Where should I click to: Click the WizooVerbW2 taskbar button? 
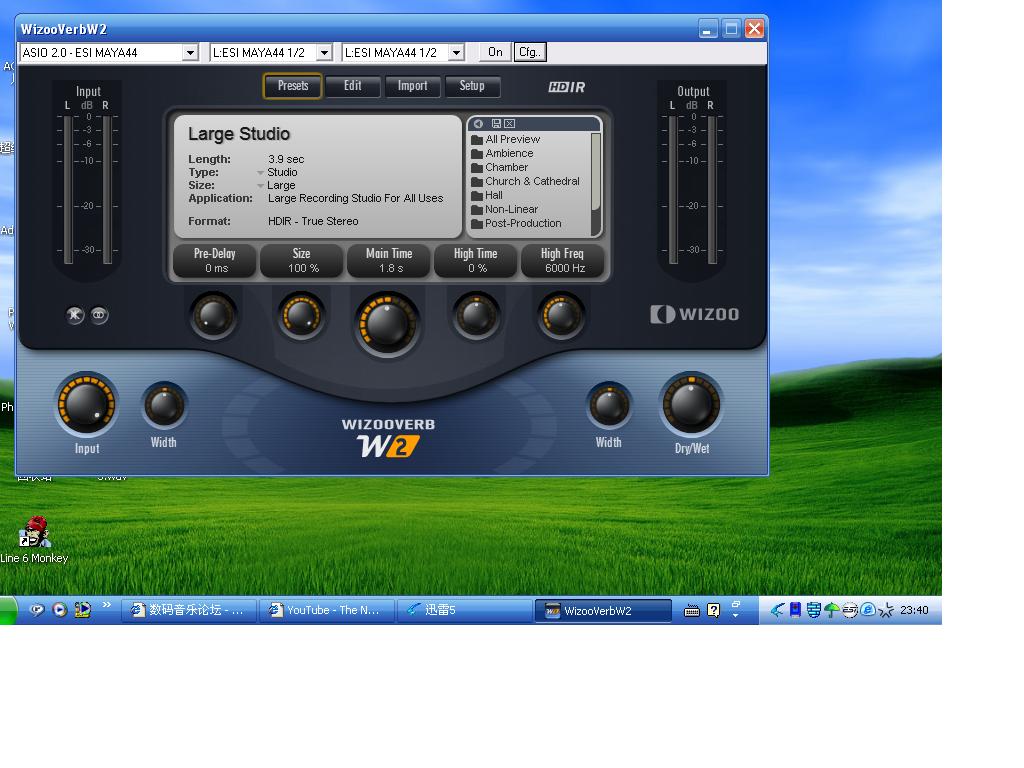coord(603,611)
